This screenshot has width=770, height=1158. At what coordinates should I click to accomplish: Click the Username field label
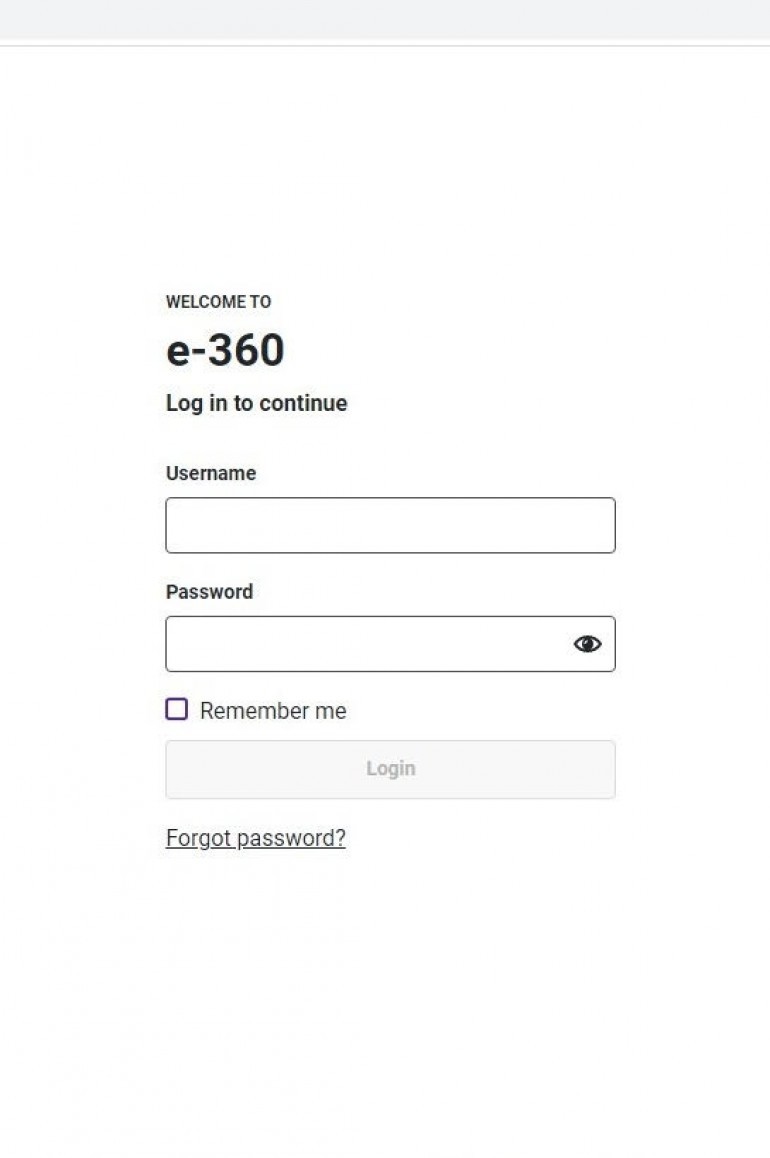pos(211,473)
